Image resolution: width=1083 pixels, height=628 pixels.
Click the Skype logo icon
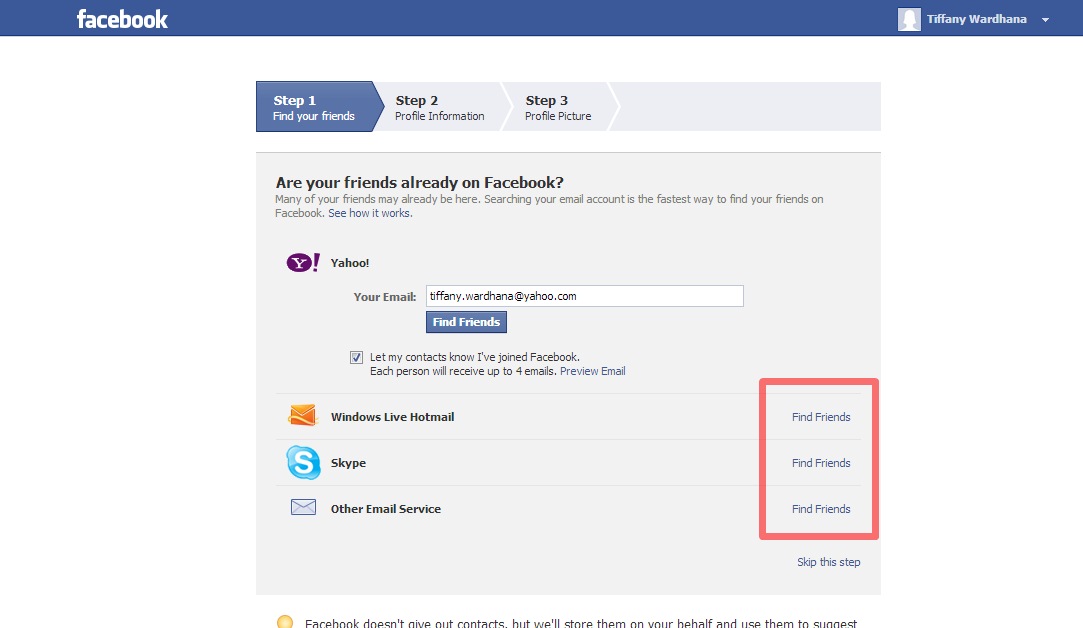click(x=304, y=463)
